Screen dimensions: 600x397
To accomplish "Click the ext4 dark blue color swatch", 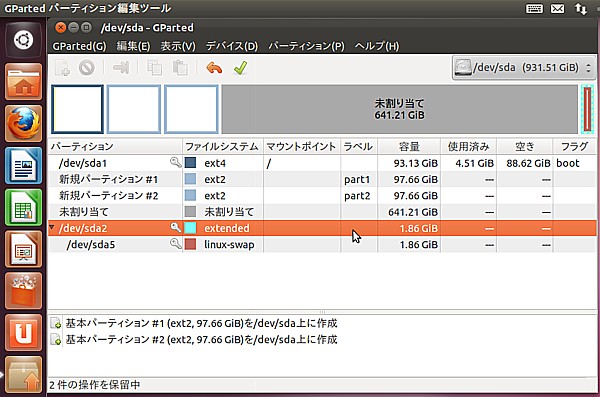I will click(x=190, y=163).
